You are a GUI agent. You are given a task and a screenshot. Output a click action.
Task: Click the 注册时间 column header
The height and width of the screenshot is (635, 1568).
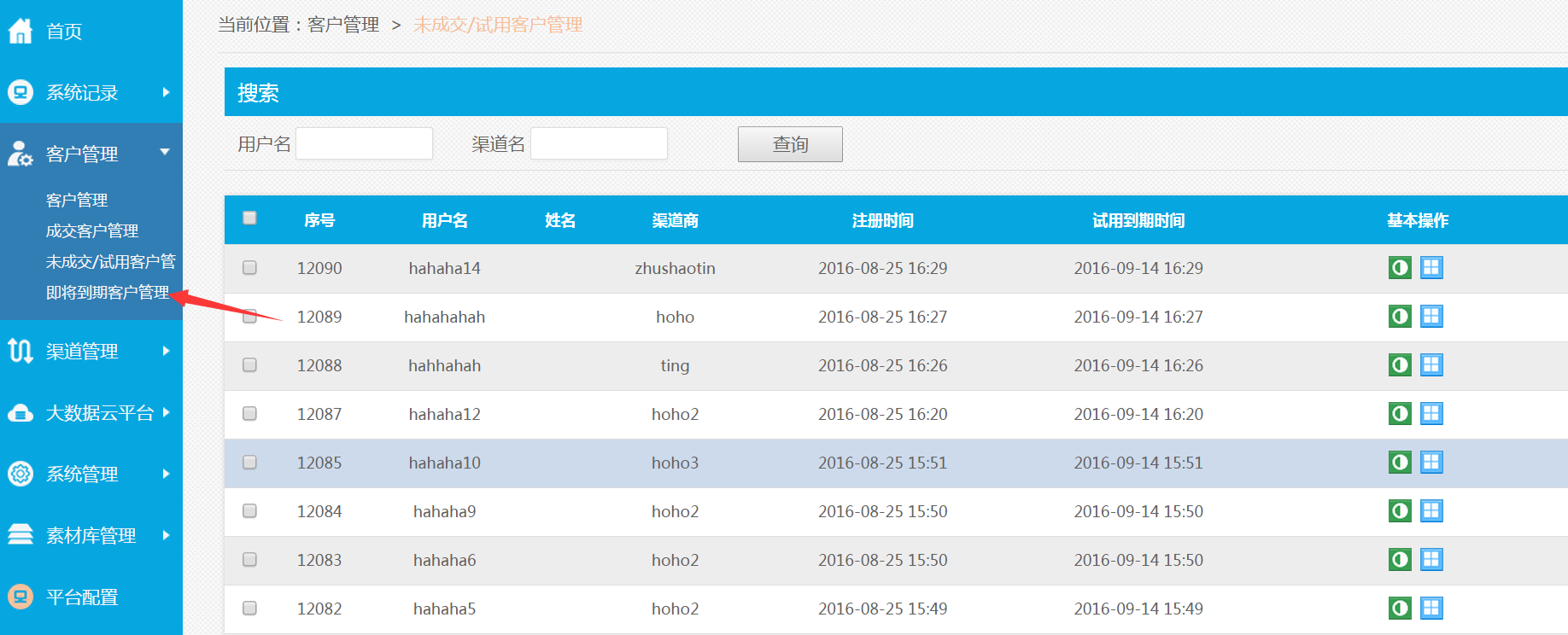tap(883, 220)
